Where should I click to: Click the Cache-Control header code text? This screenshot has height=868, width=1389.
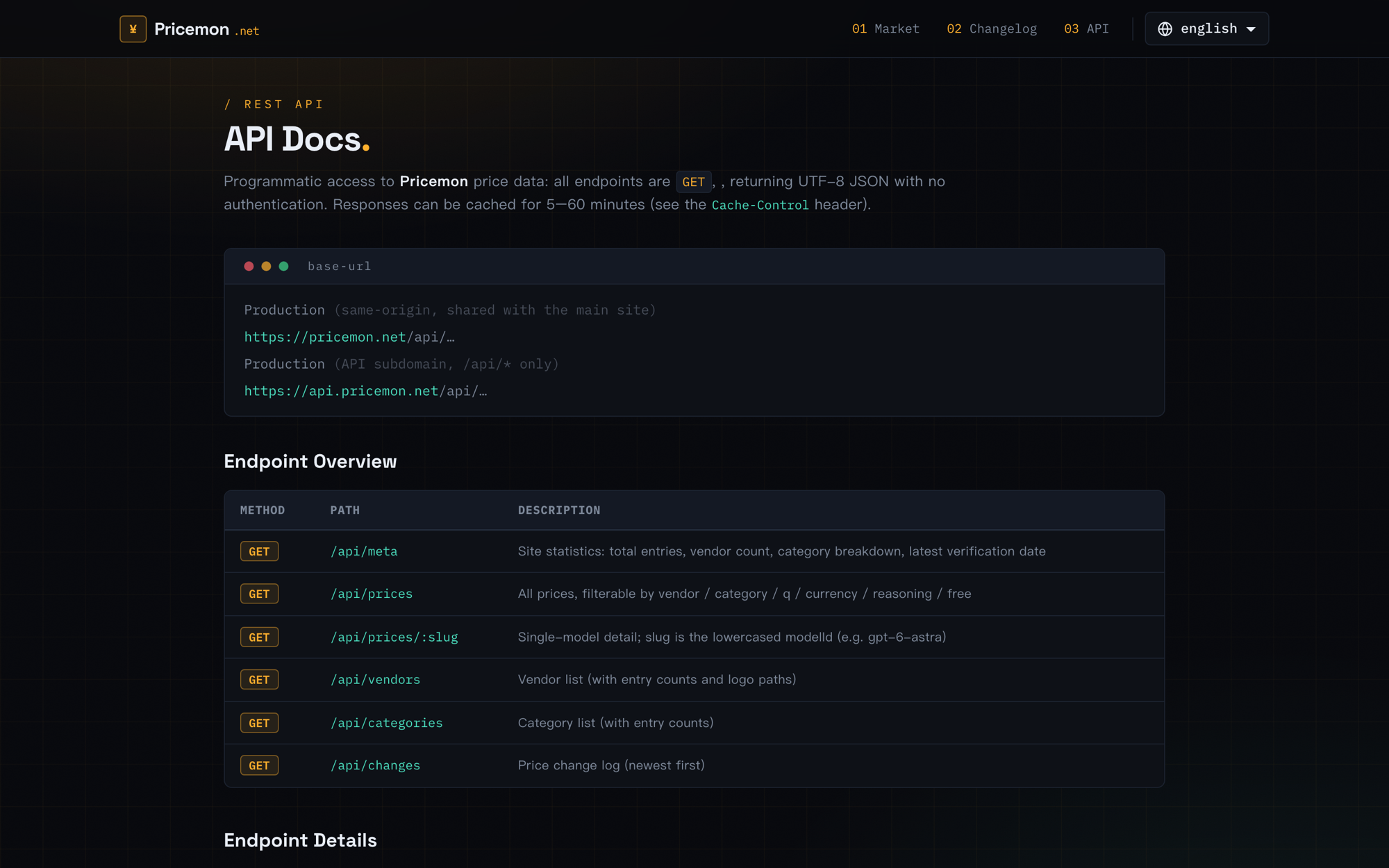[x=760, y=205]
